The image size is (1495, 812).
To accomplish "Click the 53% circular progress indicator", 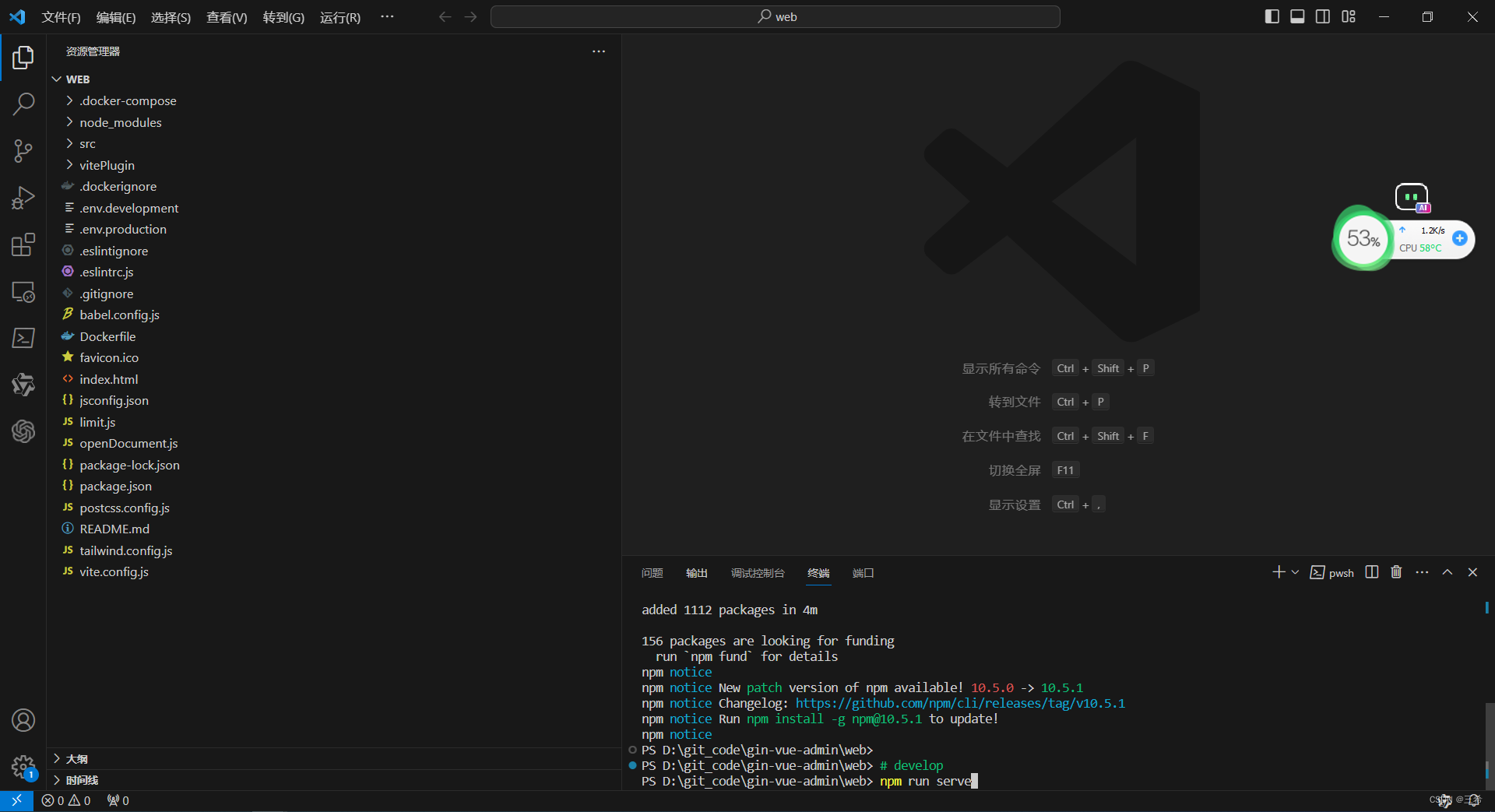I will (1362, 239).
